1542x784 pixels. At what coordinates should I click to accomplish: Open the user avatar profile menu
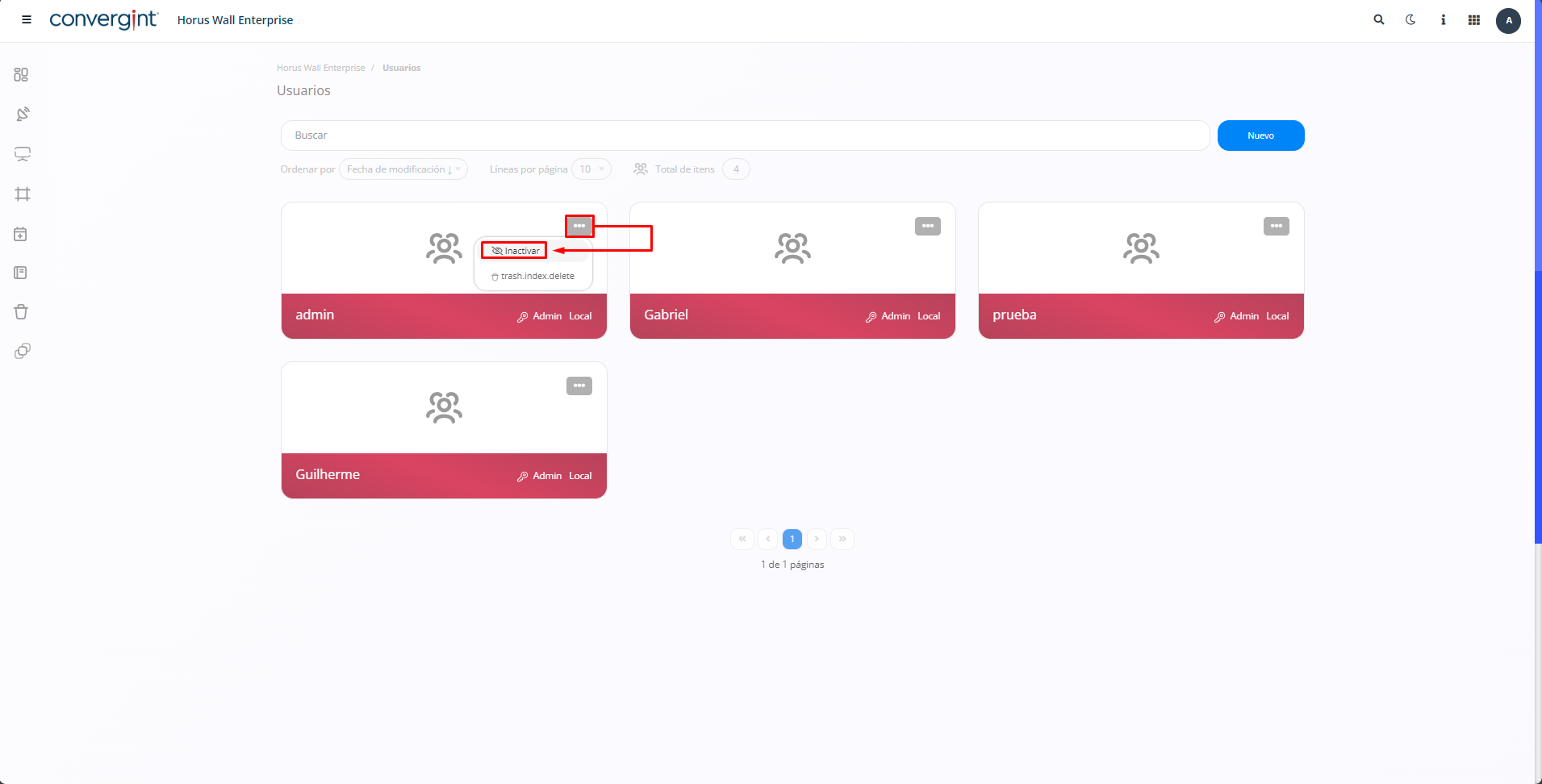pos(1508,20)
